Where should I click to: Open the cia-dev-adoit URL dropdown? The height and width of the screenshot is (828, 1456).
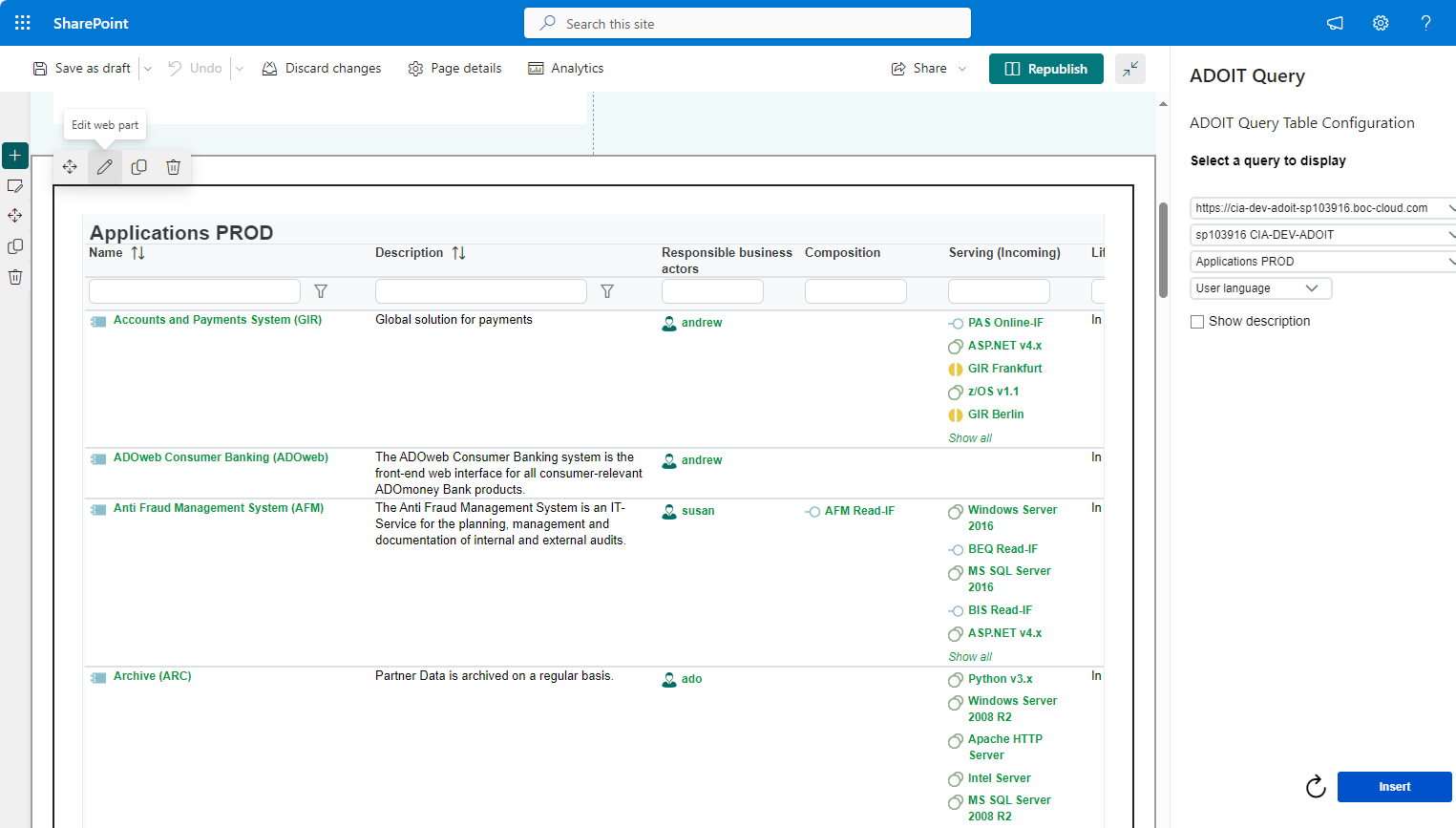point(1322,208)
